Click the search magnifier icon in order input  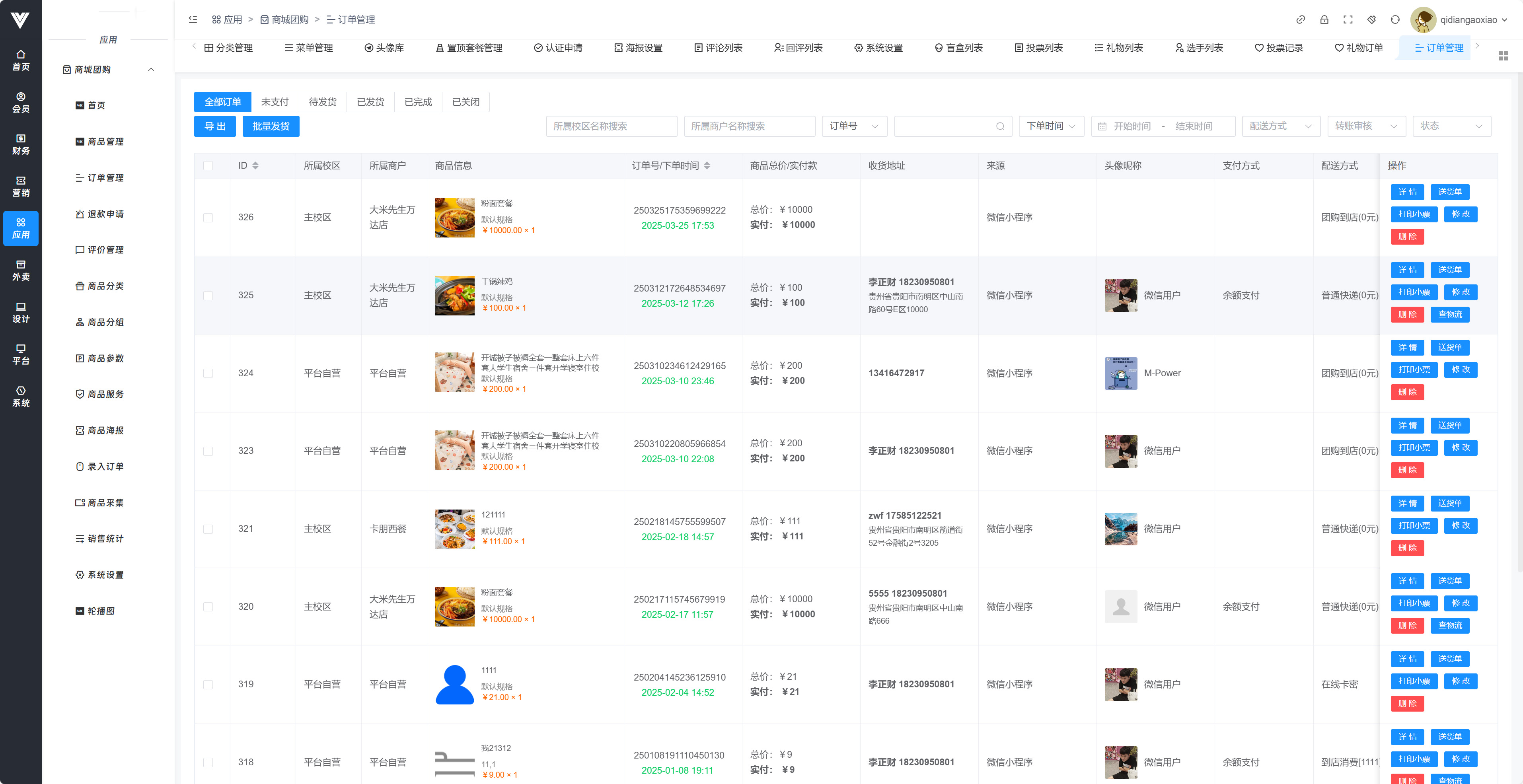[x=1000, y=126]
